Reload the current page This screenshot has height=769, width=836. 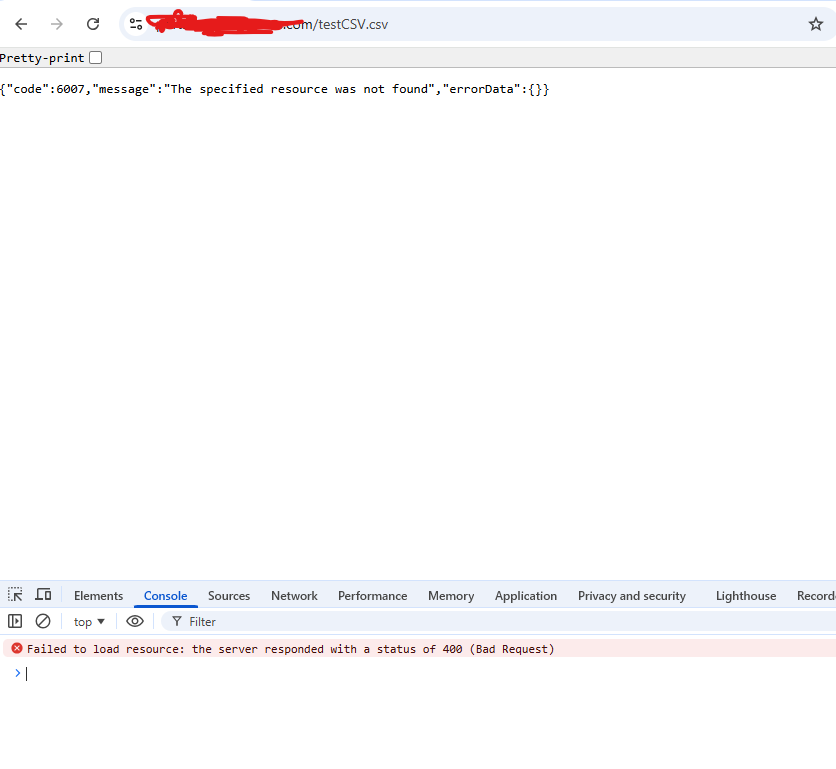tap(93, 24)
